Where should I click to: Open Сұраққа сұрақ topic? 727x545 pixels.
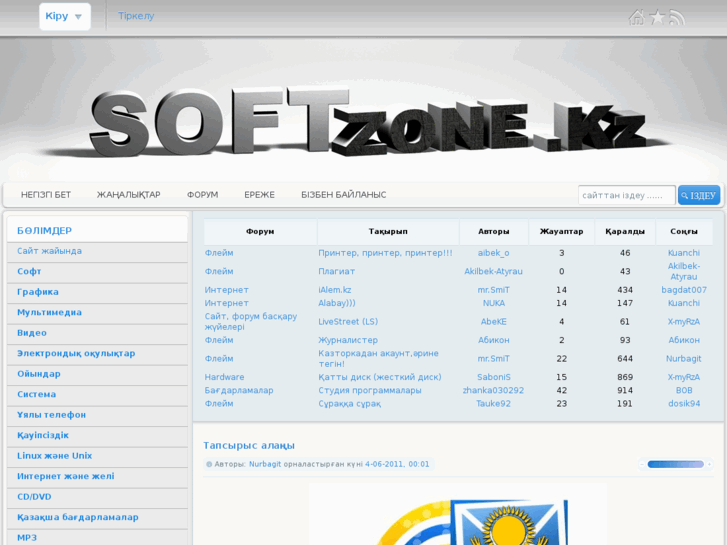pos(349,404)
